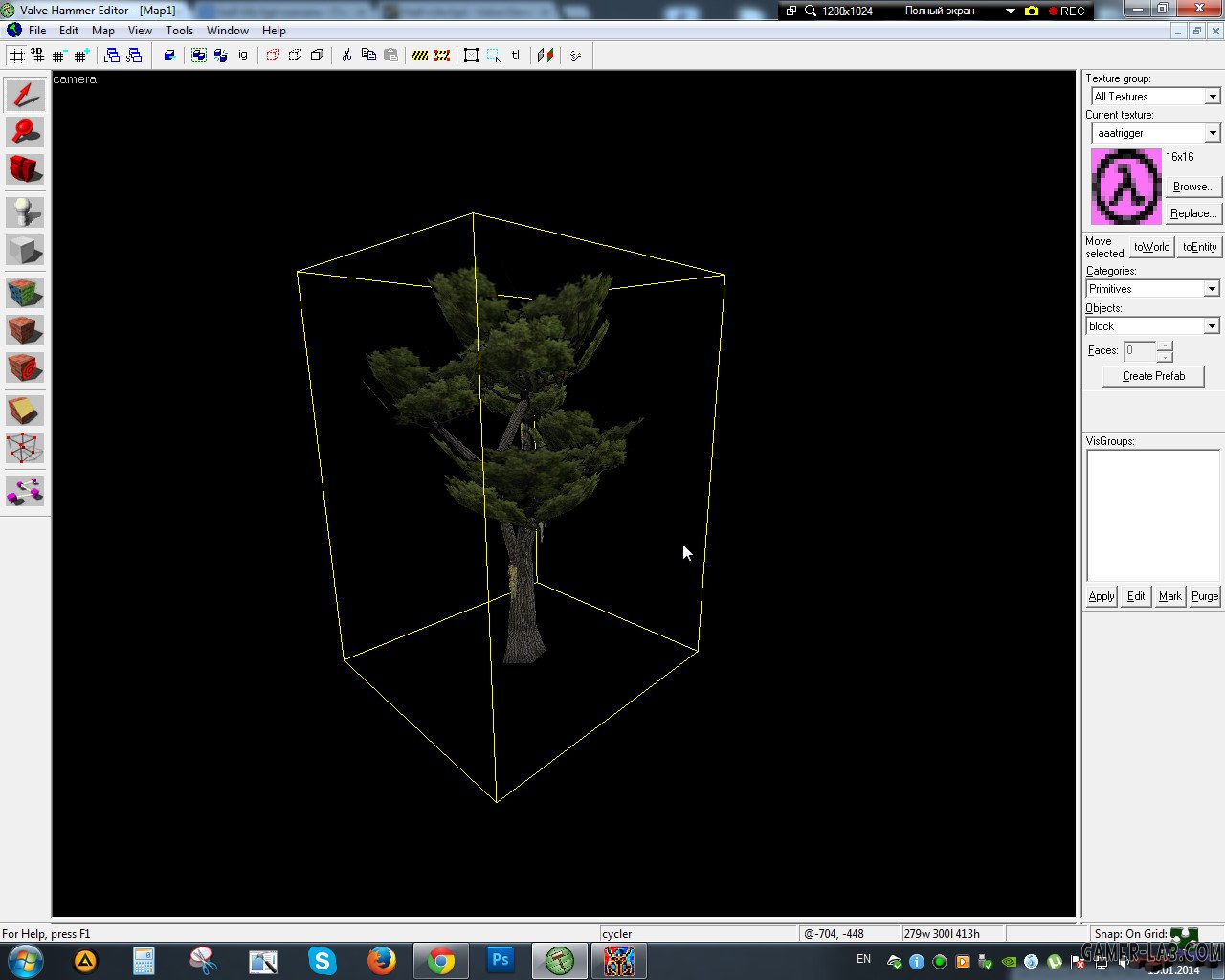Open the Categories Primitives dropdown
Image resolution: width=1225 pixels, height=980 pixels.
point(1152,289)
